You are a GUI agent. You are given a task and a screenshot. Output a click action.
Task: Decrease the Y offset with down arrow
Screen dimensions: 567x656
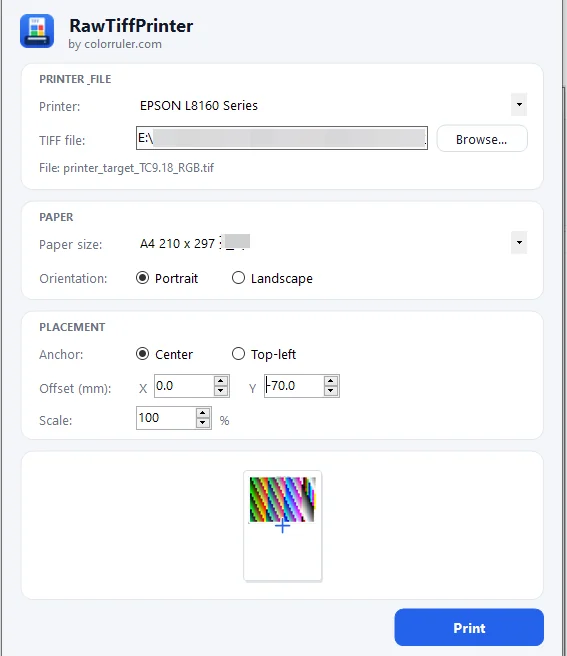[331, 391]
